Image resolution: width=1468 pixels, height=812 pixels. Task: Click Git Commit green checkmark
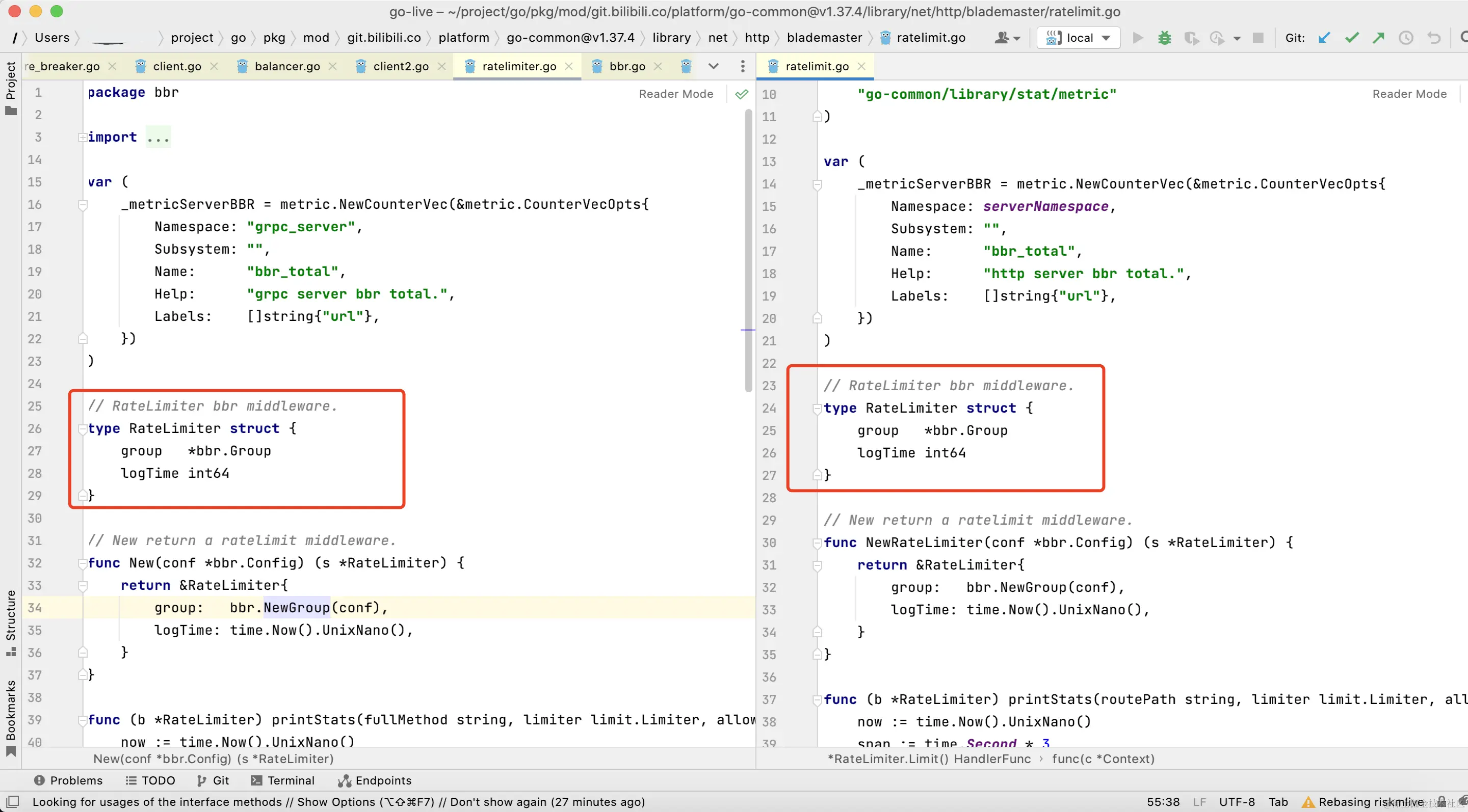(1351, 38)
